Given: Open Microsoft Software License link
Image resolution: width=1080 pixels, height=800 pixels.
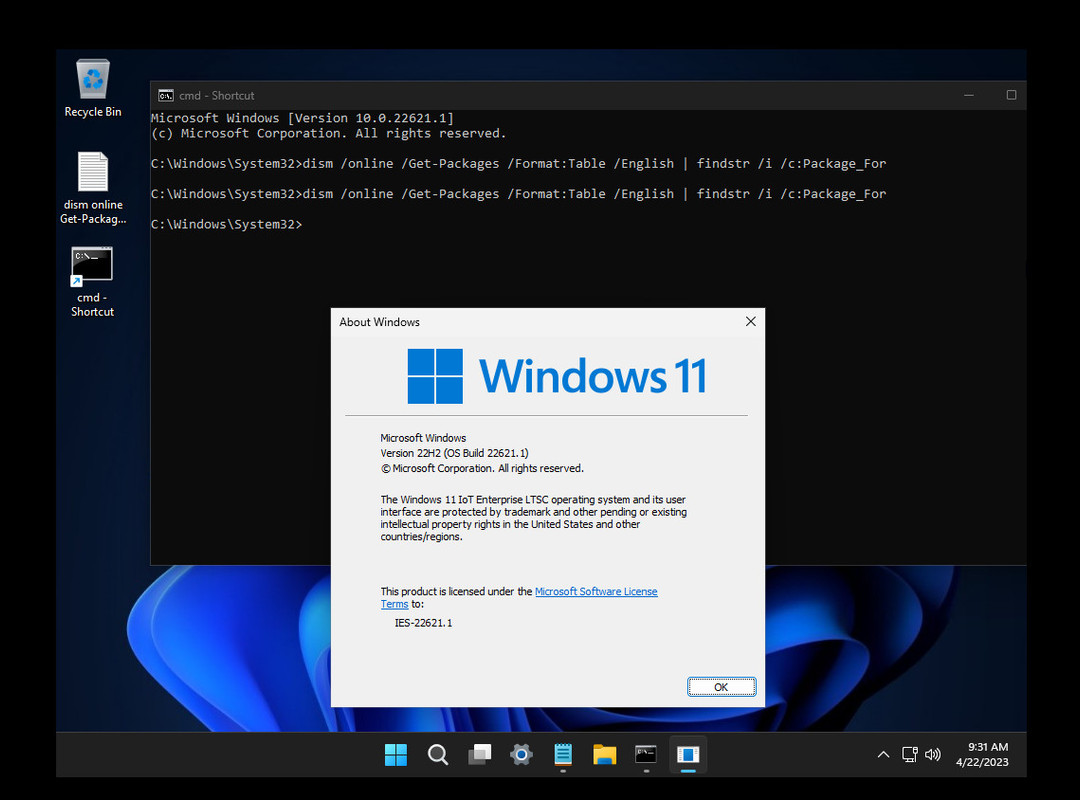Looking at the screenshot, I should point(596,591).
